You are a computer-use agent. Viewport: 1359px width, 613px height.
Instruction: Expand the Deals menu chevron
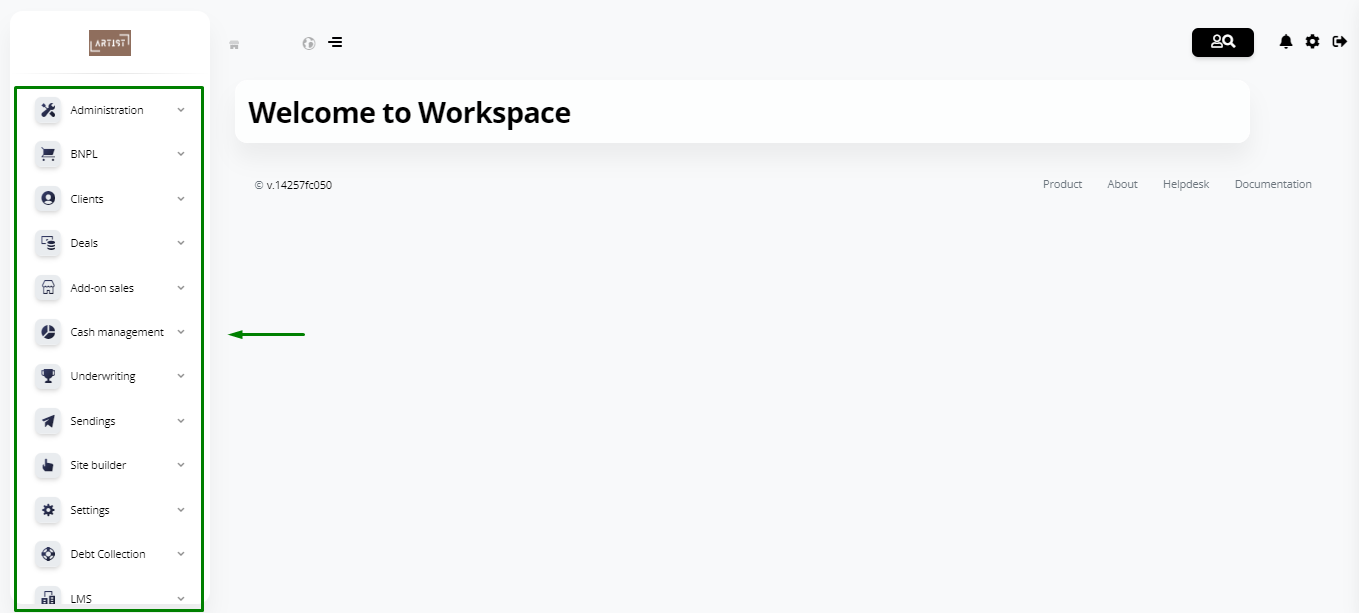click(181, 243)
